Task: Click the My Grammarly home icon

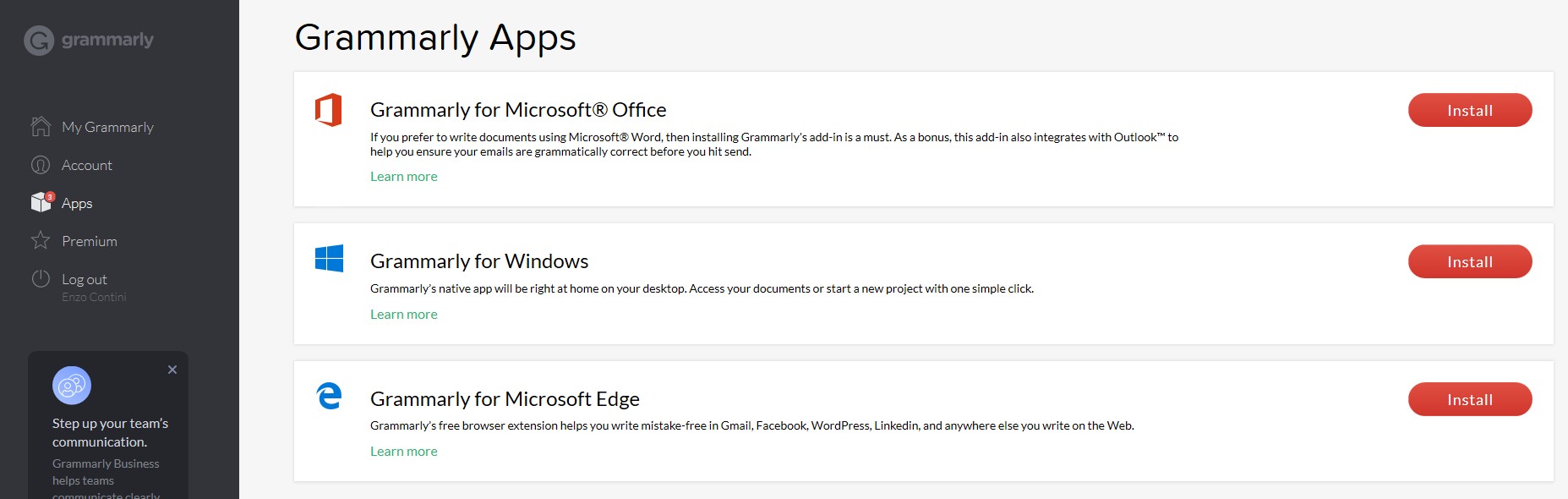Action: click(41, 127)
